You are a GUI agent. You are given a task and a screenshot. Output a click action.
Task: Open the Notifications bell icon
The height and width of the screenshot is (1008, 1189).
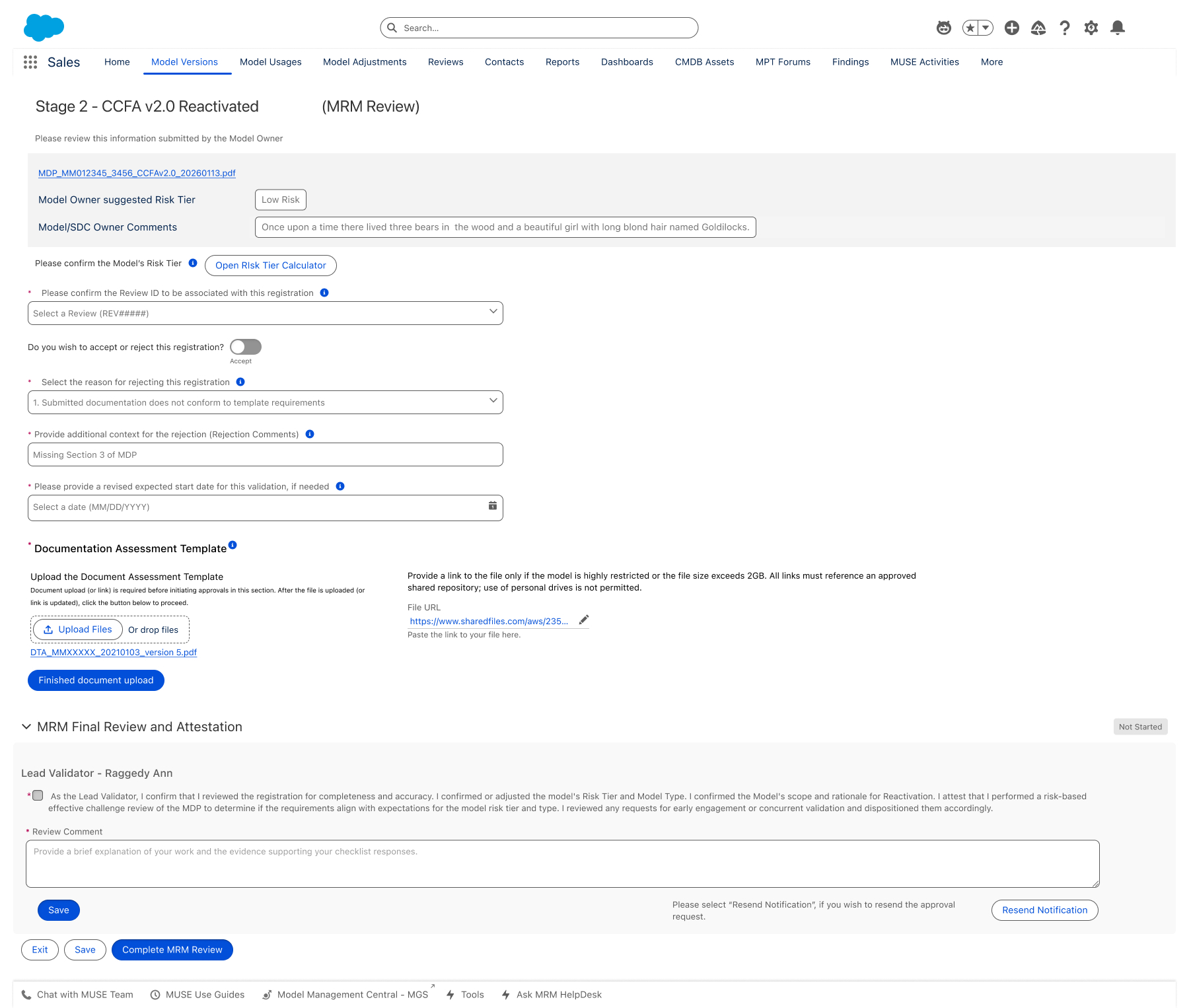point(1118,28)
